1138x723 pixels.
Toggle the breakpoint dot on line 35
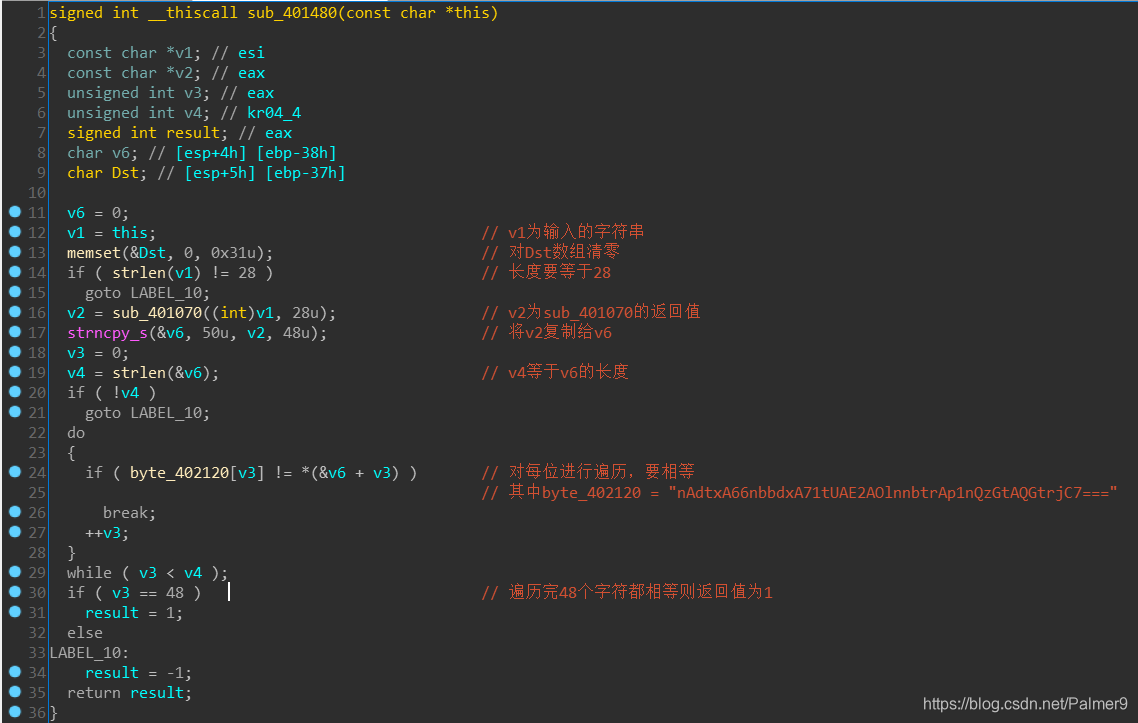tap(15, 692)
